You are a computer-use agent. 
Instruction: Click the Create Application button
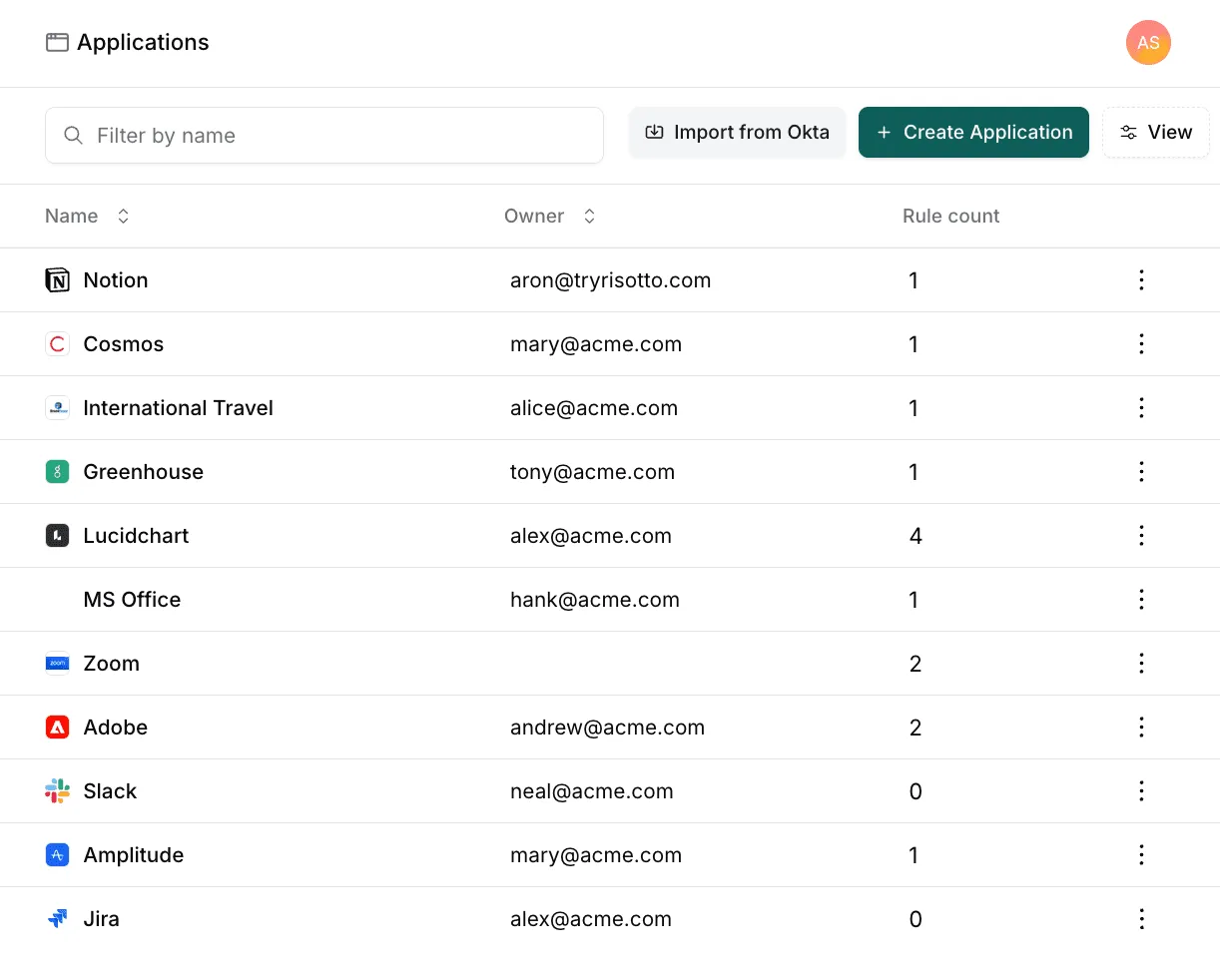pos(973,132)
